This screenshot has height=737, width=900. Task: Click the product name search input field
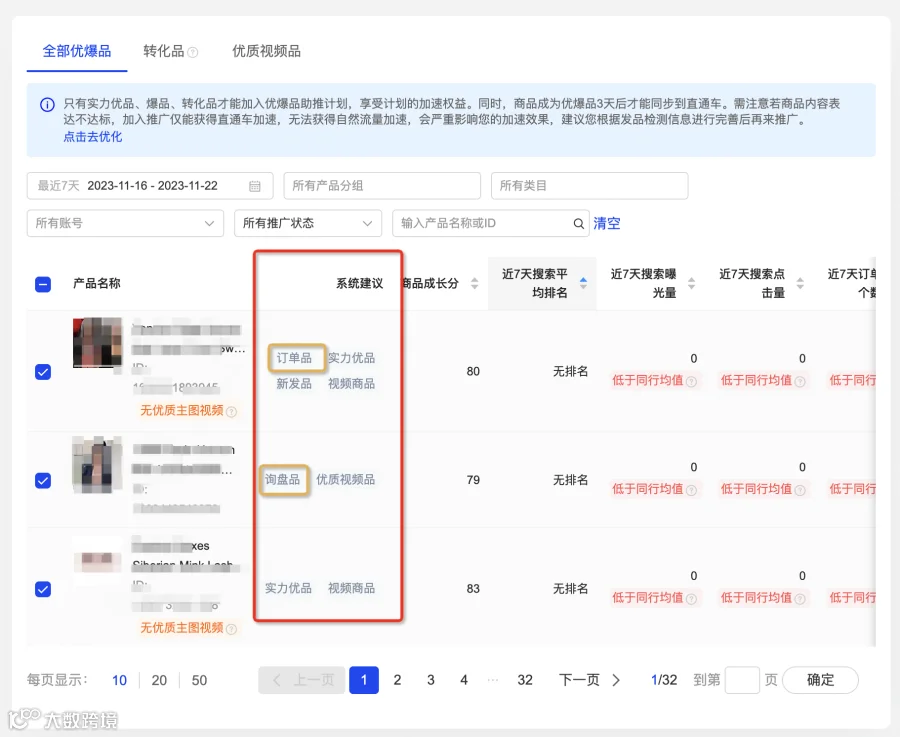(485, 223)
